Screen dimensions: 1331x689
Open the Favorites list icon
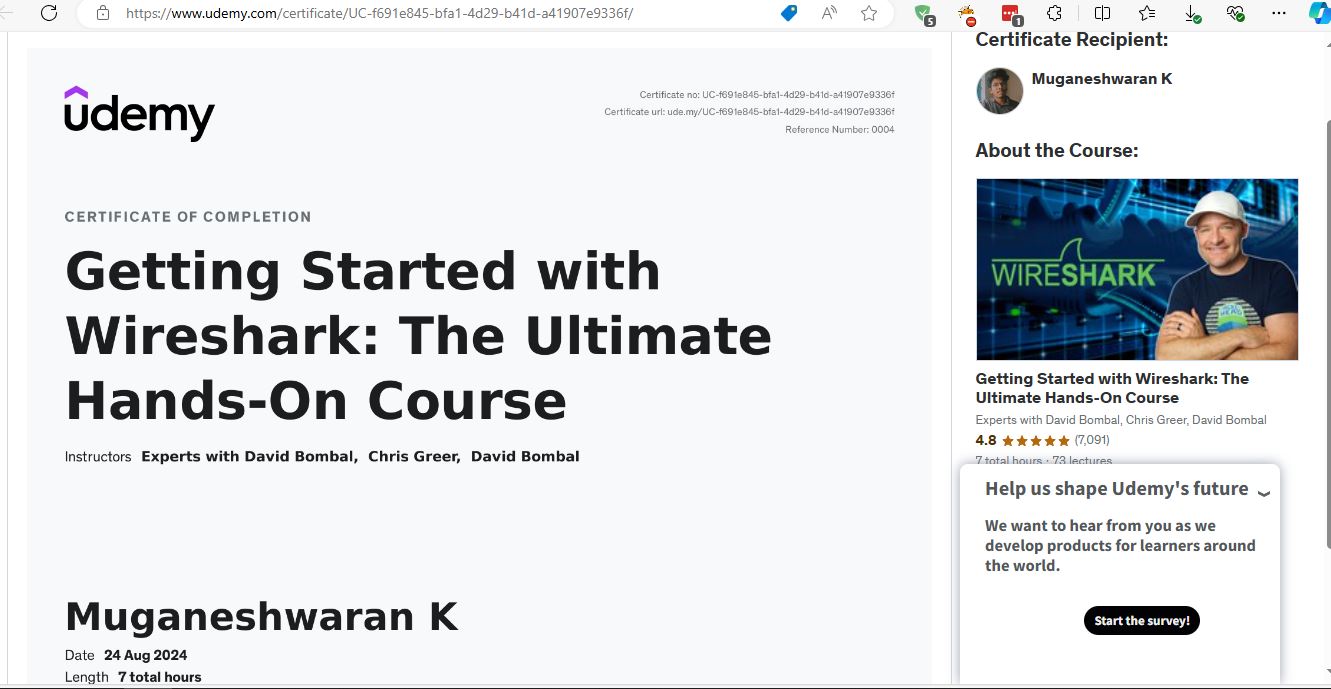pos(1146,14)
